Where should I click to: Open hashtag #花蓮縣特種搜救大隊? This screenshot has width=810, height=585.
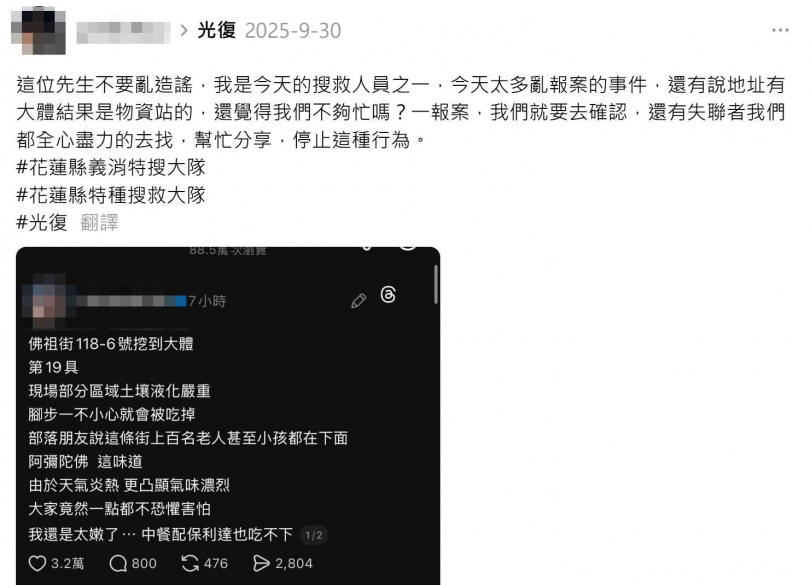point(111,195)
